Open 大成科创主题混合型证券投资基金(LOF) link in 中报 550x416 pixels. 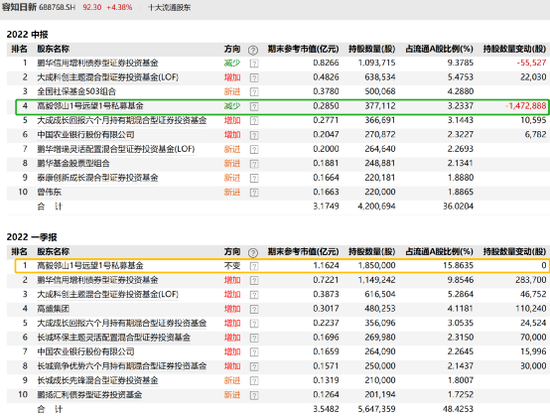(x=108, y=77)
